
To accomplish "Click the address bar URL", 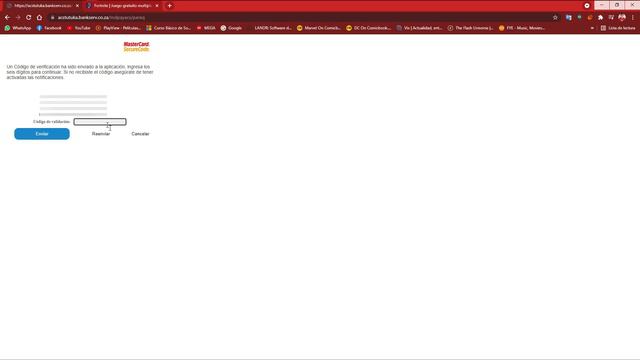I will [101, 18].
